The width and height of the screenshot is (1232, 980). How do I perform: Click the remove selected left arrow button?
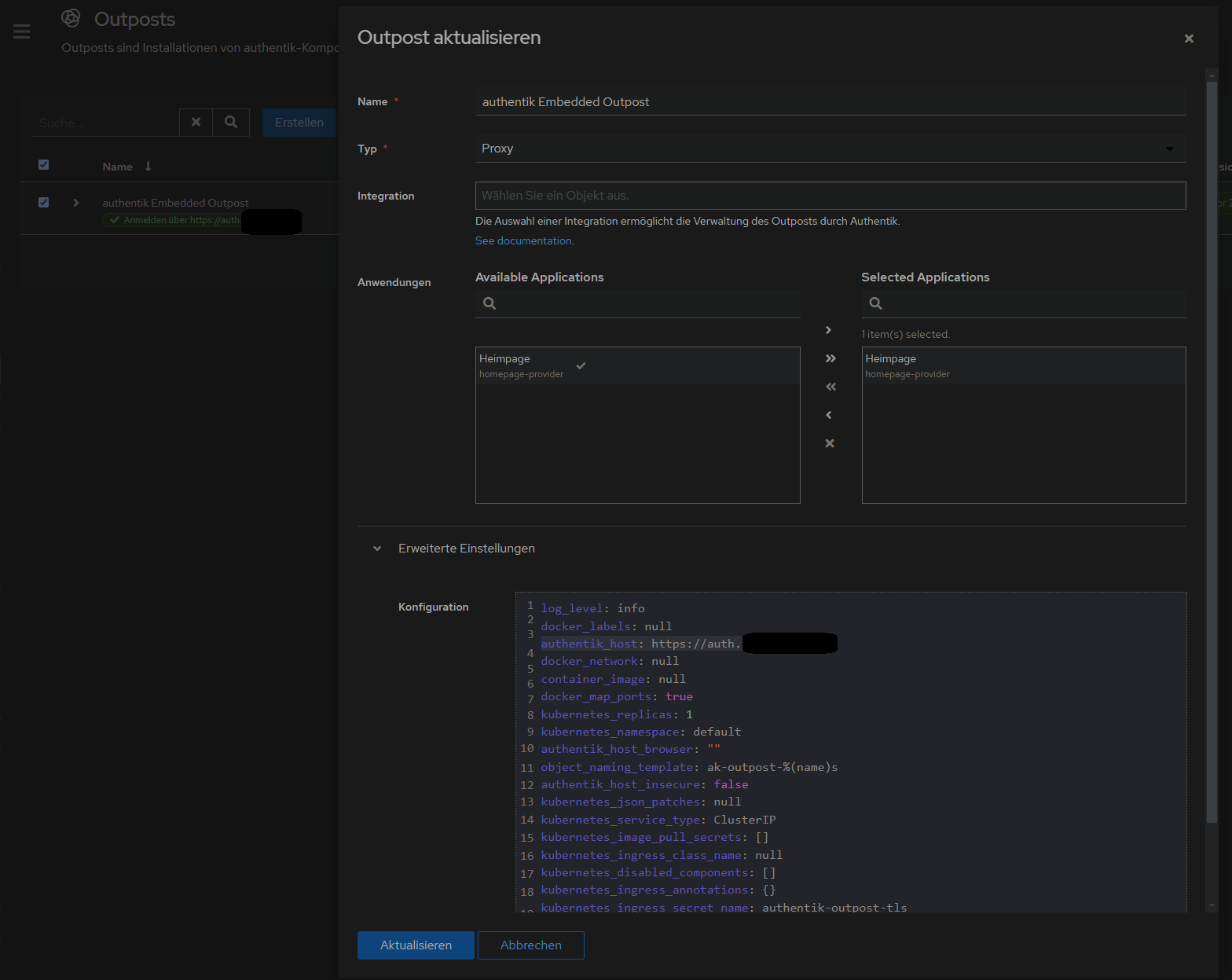coord(829,415)
